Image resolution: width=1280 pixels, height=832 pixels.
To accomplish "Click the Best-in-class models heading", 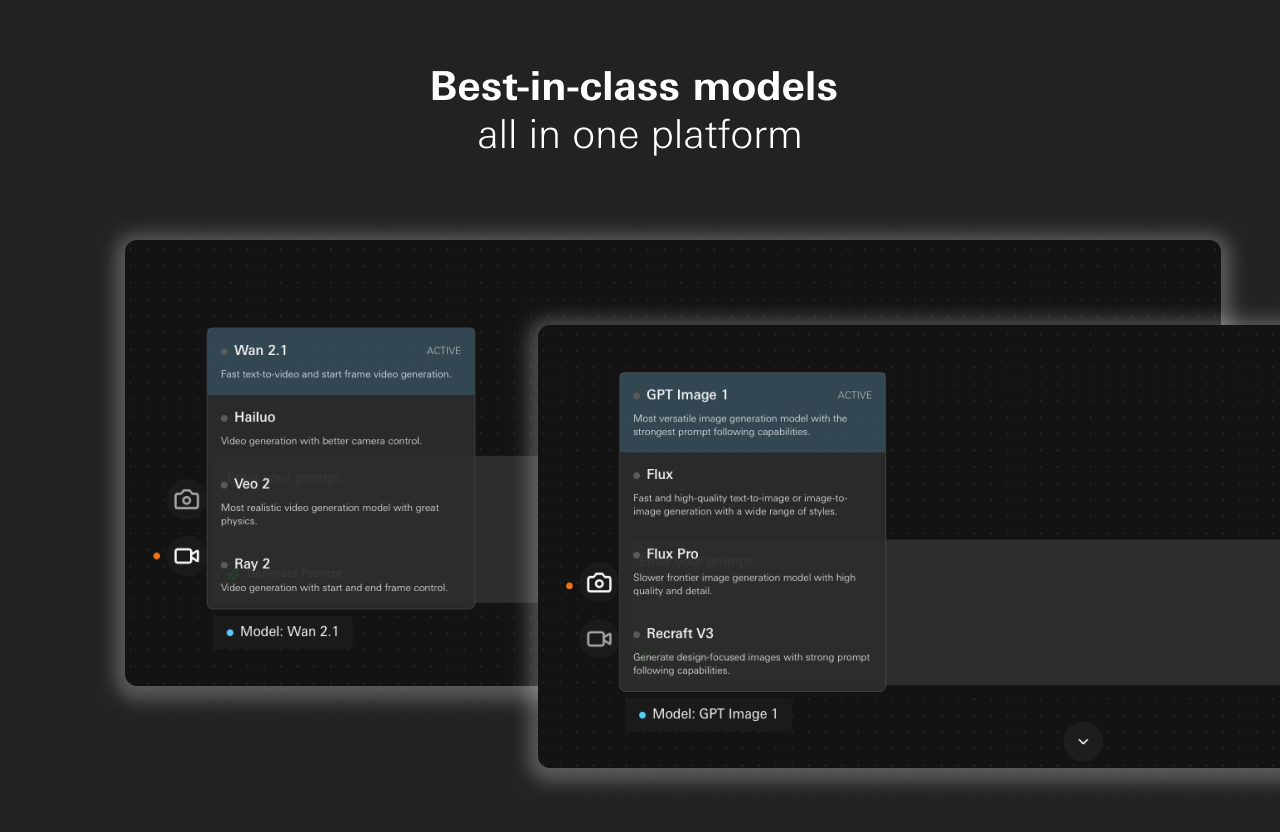I will click(x=634, y=87).
